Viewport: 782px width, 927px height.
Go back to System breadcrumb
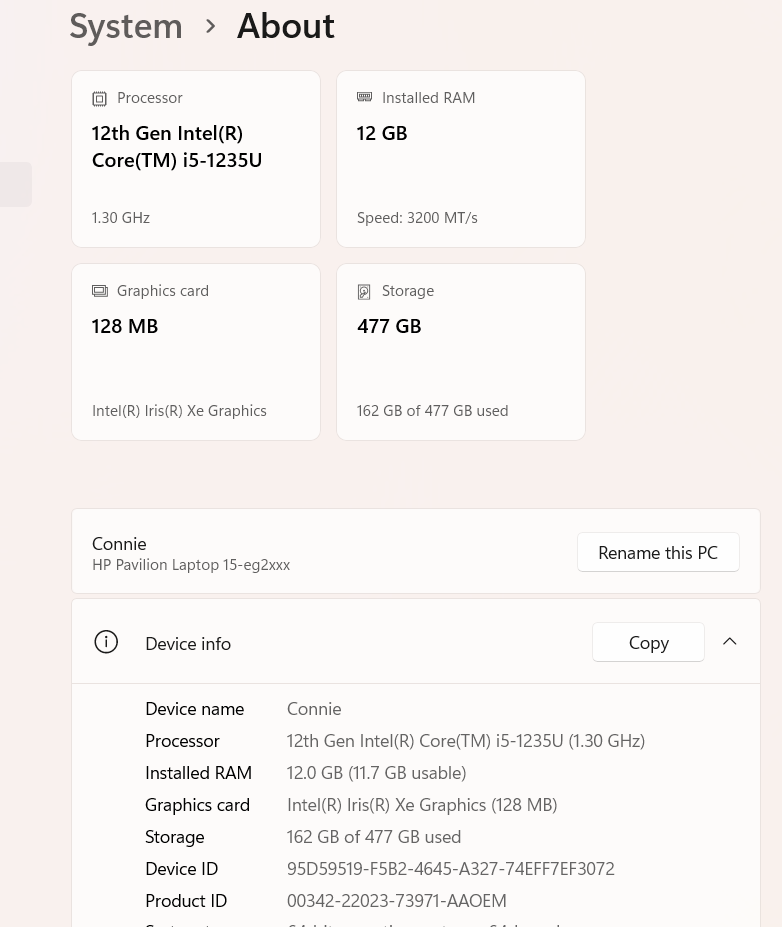click(126, 27)
